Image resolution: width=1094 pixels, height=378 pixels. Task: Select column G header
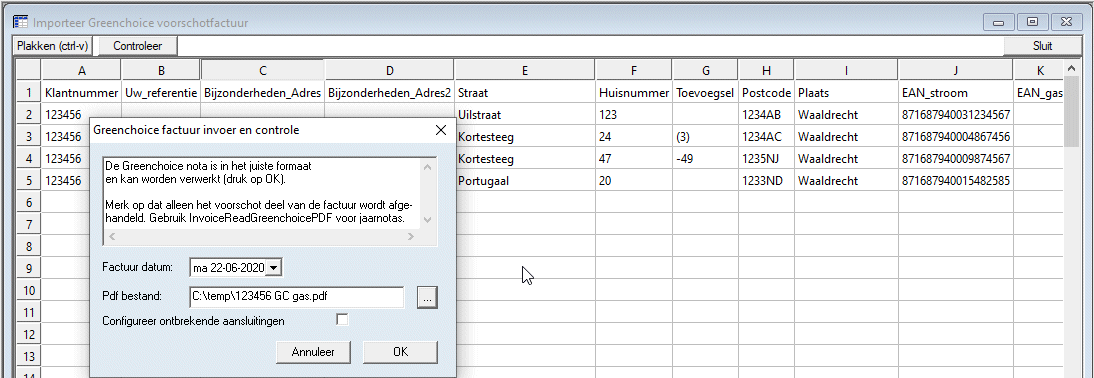pos(705,70)
